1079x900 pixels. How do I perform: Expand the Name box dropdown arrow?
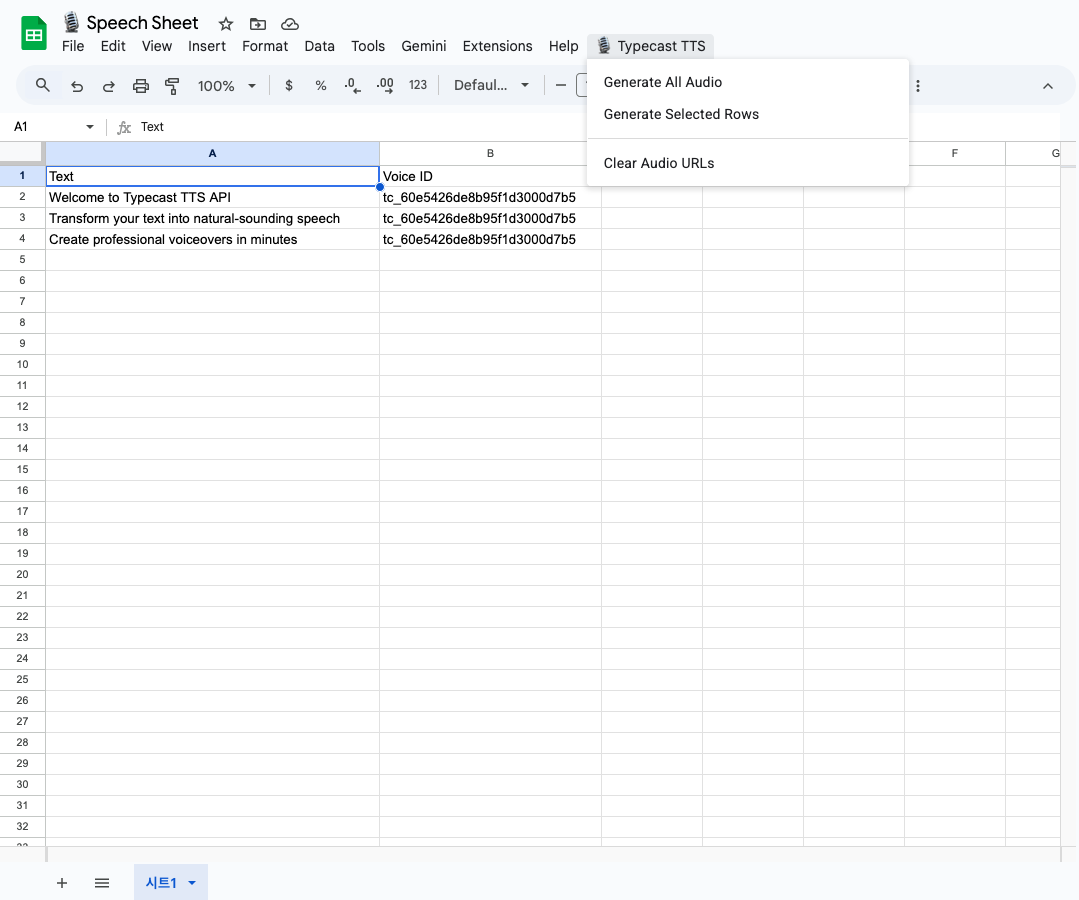pos(89,127)
